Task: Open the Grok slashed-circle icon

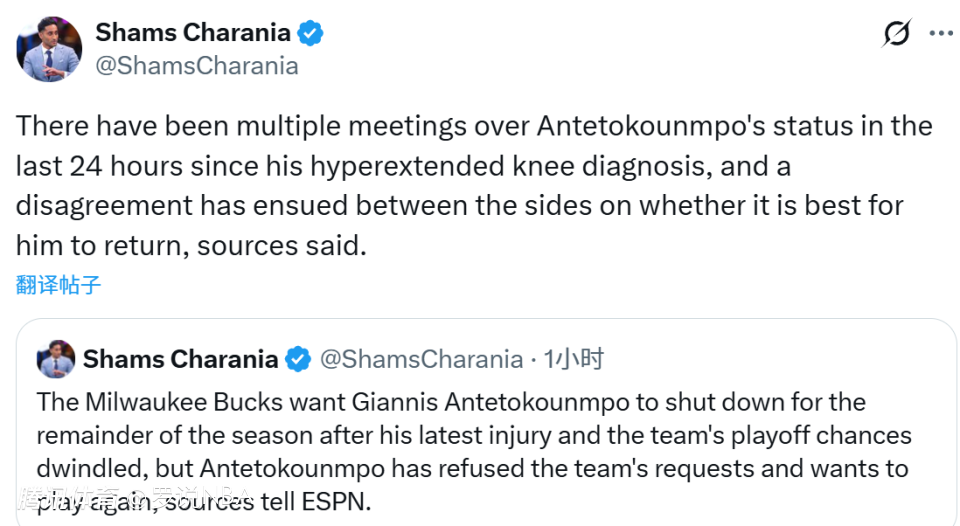Action: pyautogui.click(x=897, y=34)
